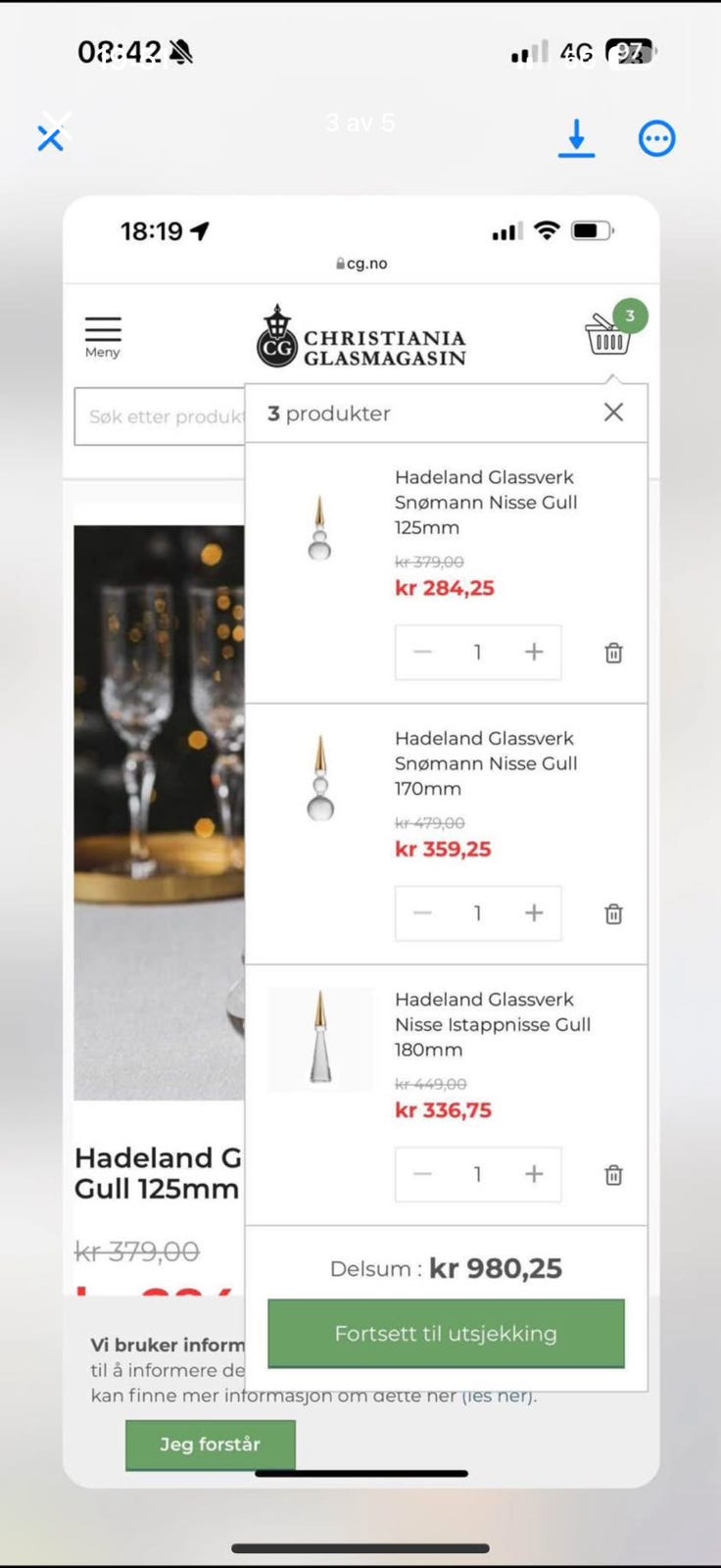Open Istappnisse Gull 180mm product thumbnail
Viewport: 721px width, 1568px height.
point(320,1039)
